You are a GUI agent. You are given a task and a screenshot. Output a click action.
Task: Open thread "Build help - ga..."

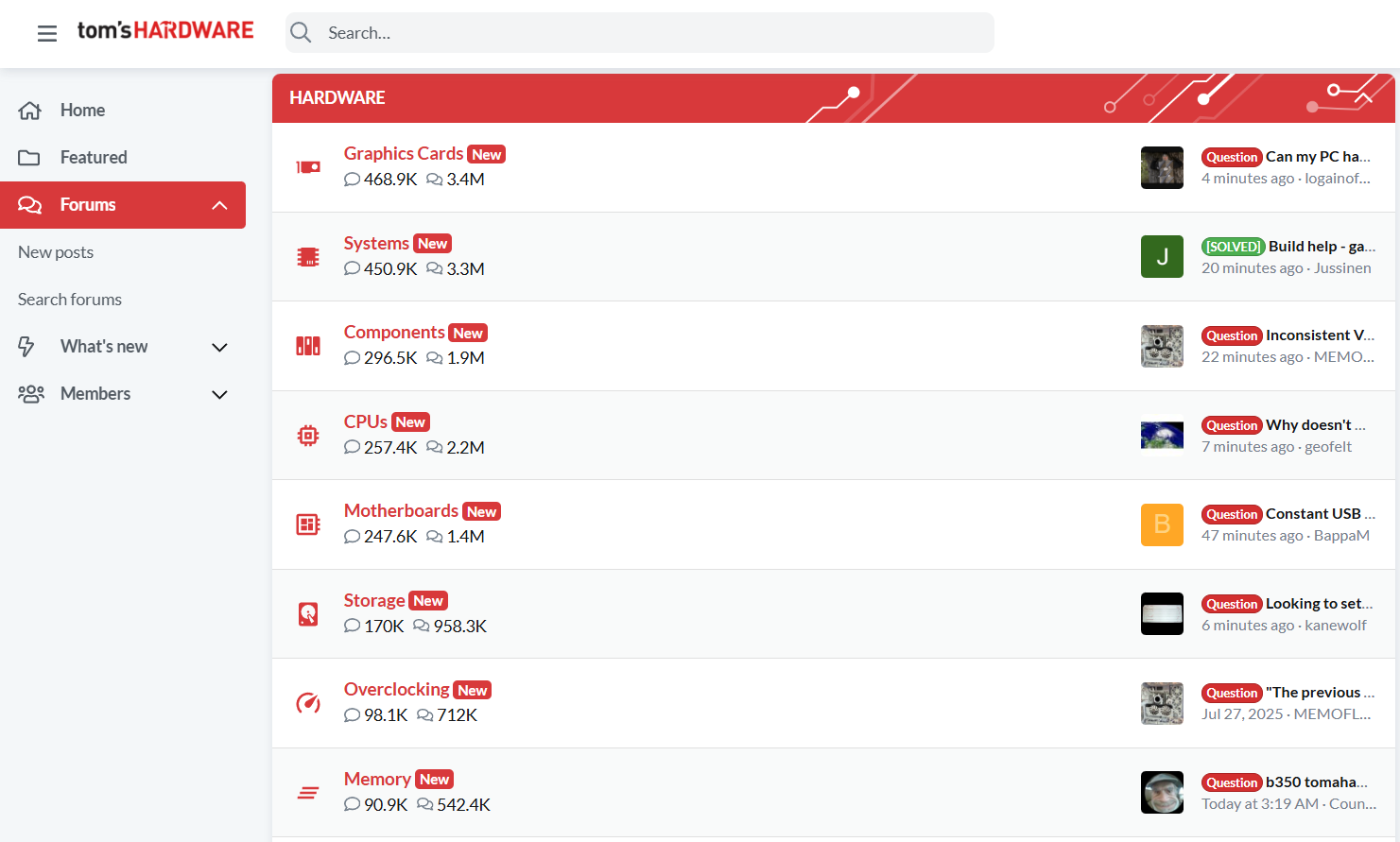(x=1322, y=246)
